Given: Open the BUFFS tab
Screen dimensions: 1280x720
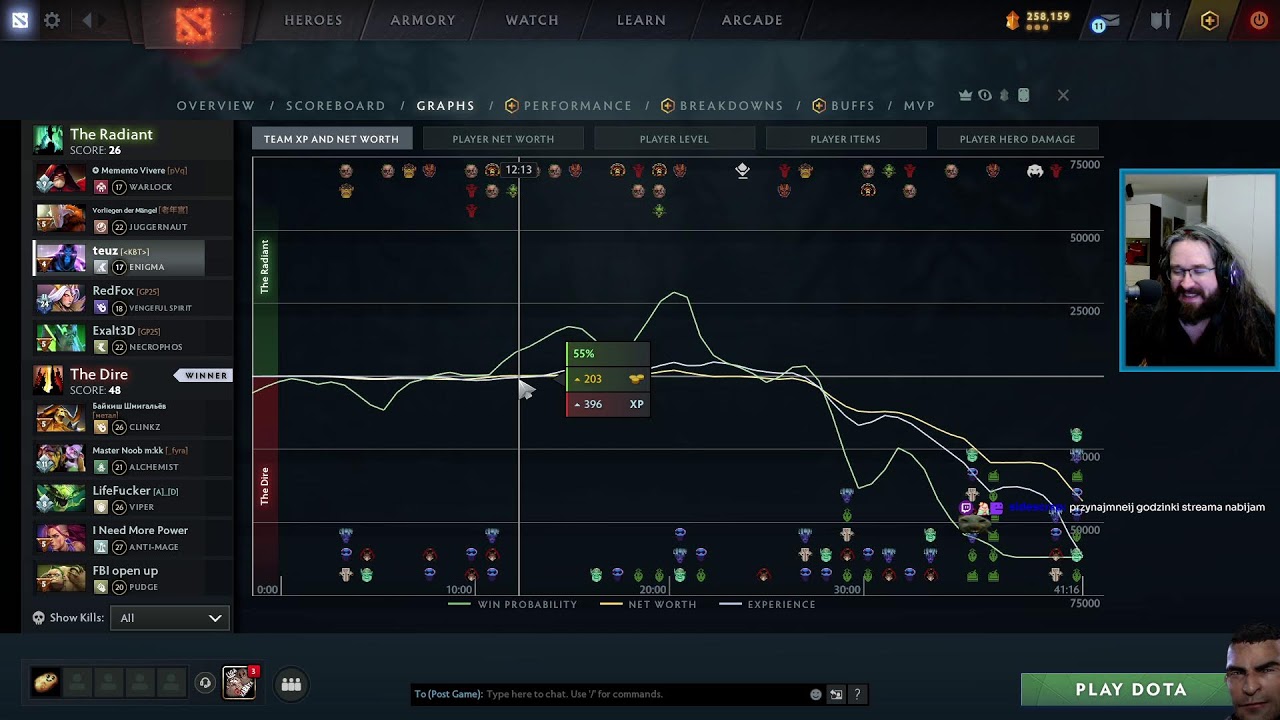Looking at the screenshot, I should click(x=844, y=105).
